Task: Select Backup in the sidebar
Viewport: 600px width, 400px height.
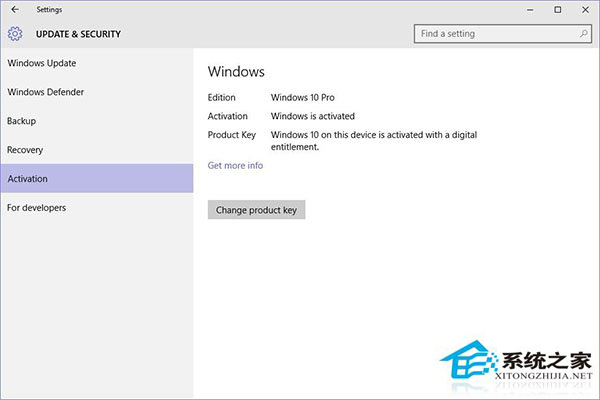Action: point(96,121)
